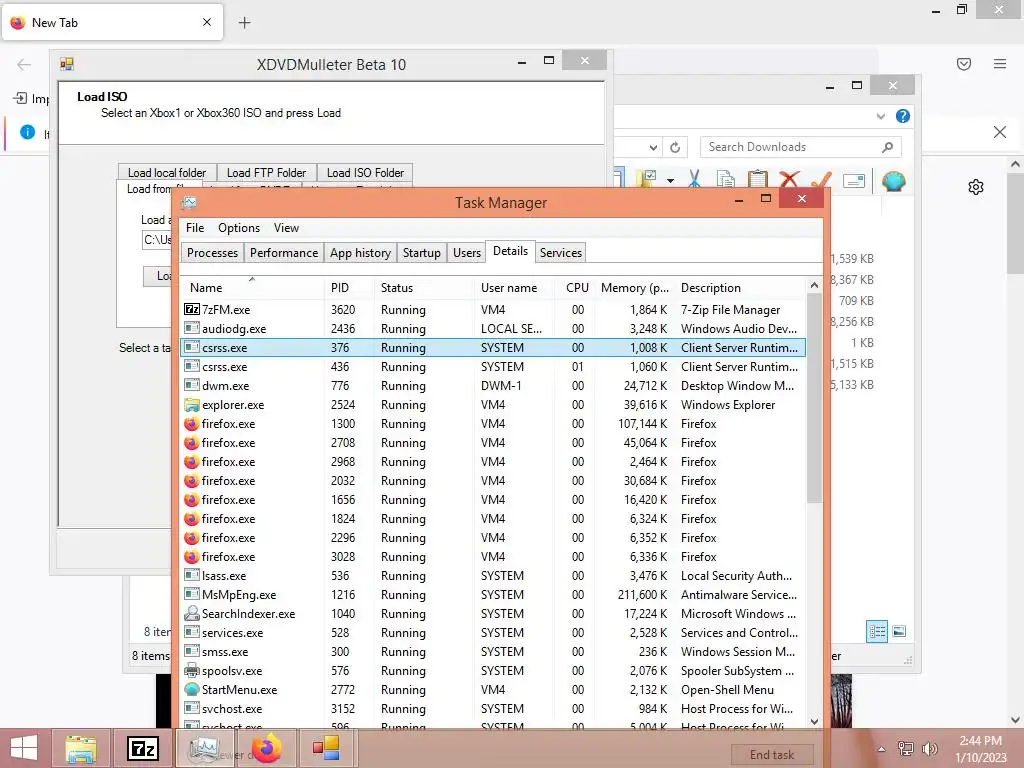This screenshot has width=1024, height=768.
Task: Open the Options menu in Task Manager
Action: (239, 228)
